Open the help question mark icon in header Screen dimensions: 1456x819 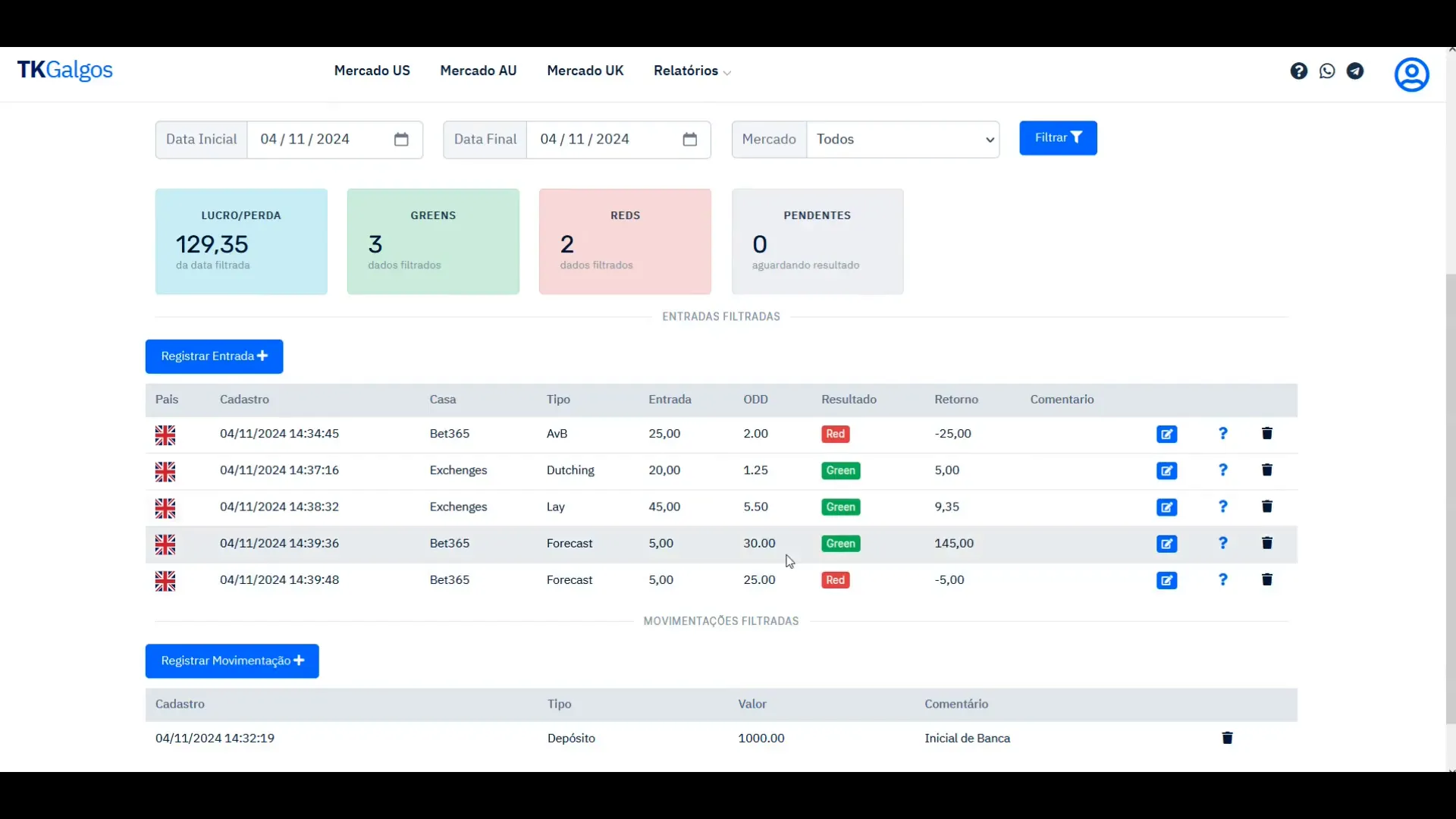point(1298,71)
